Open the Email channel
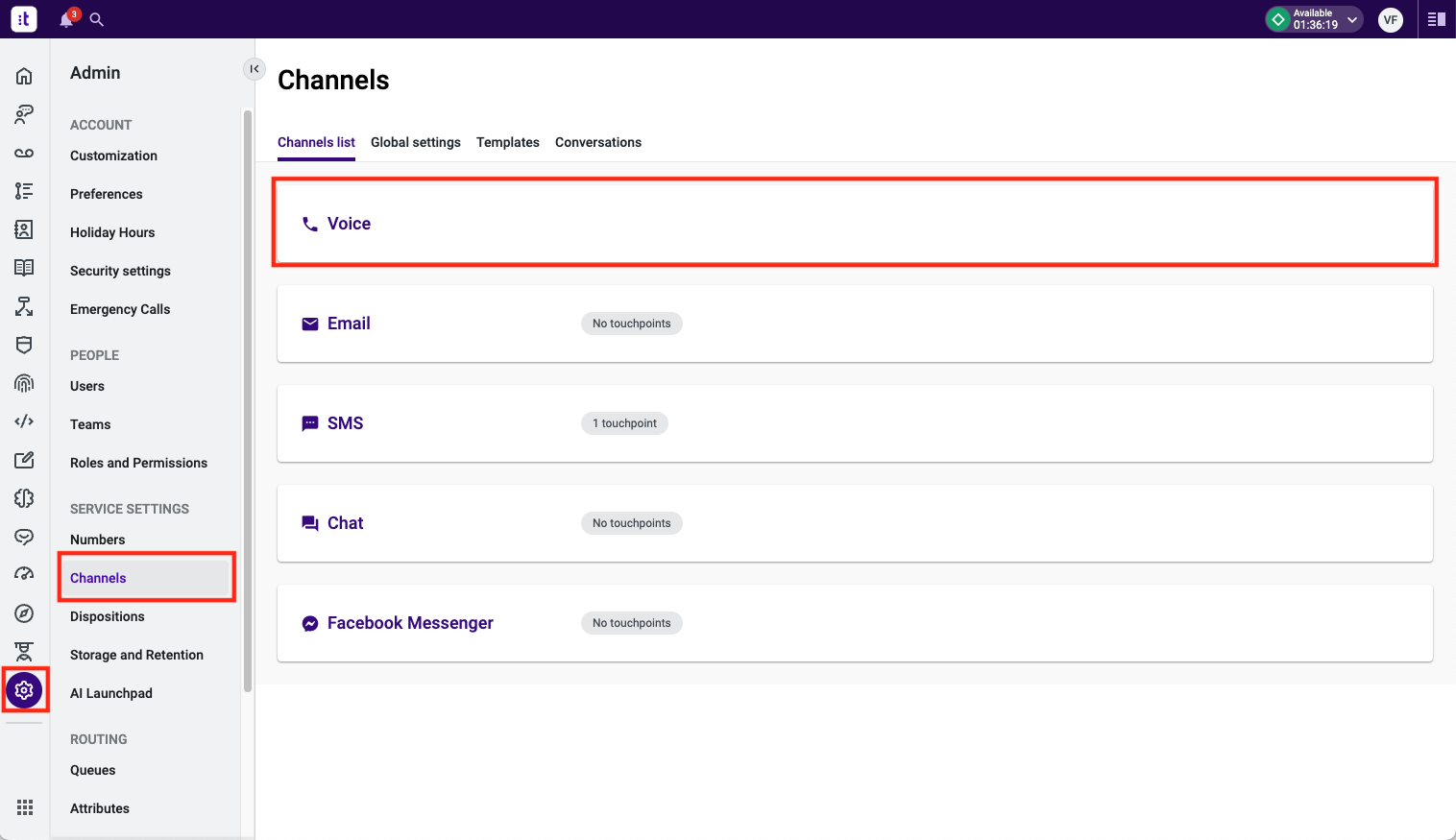This screenshot has width=1456, height=840. pos(855,324)
